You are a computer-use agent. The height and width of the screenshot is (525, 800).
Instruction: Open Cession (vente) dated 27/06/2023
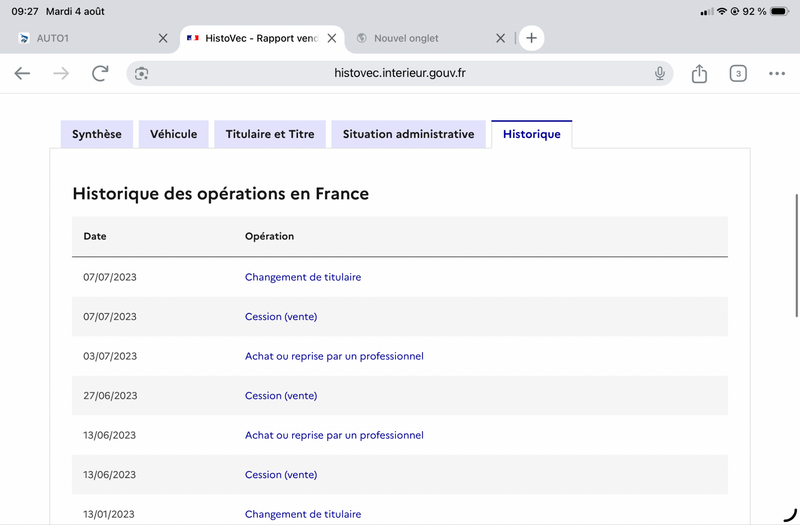(x=281, y=395)
